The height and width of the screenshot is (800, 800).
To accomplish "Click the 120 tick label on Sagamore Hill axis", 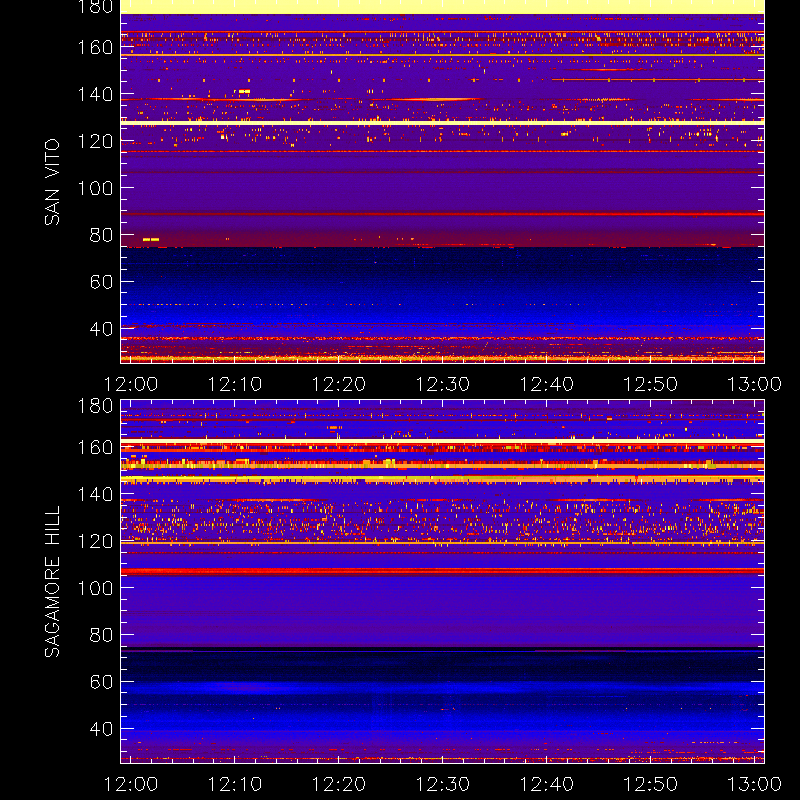I will pos(95,541).
